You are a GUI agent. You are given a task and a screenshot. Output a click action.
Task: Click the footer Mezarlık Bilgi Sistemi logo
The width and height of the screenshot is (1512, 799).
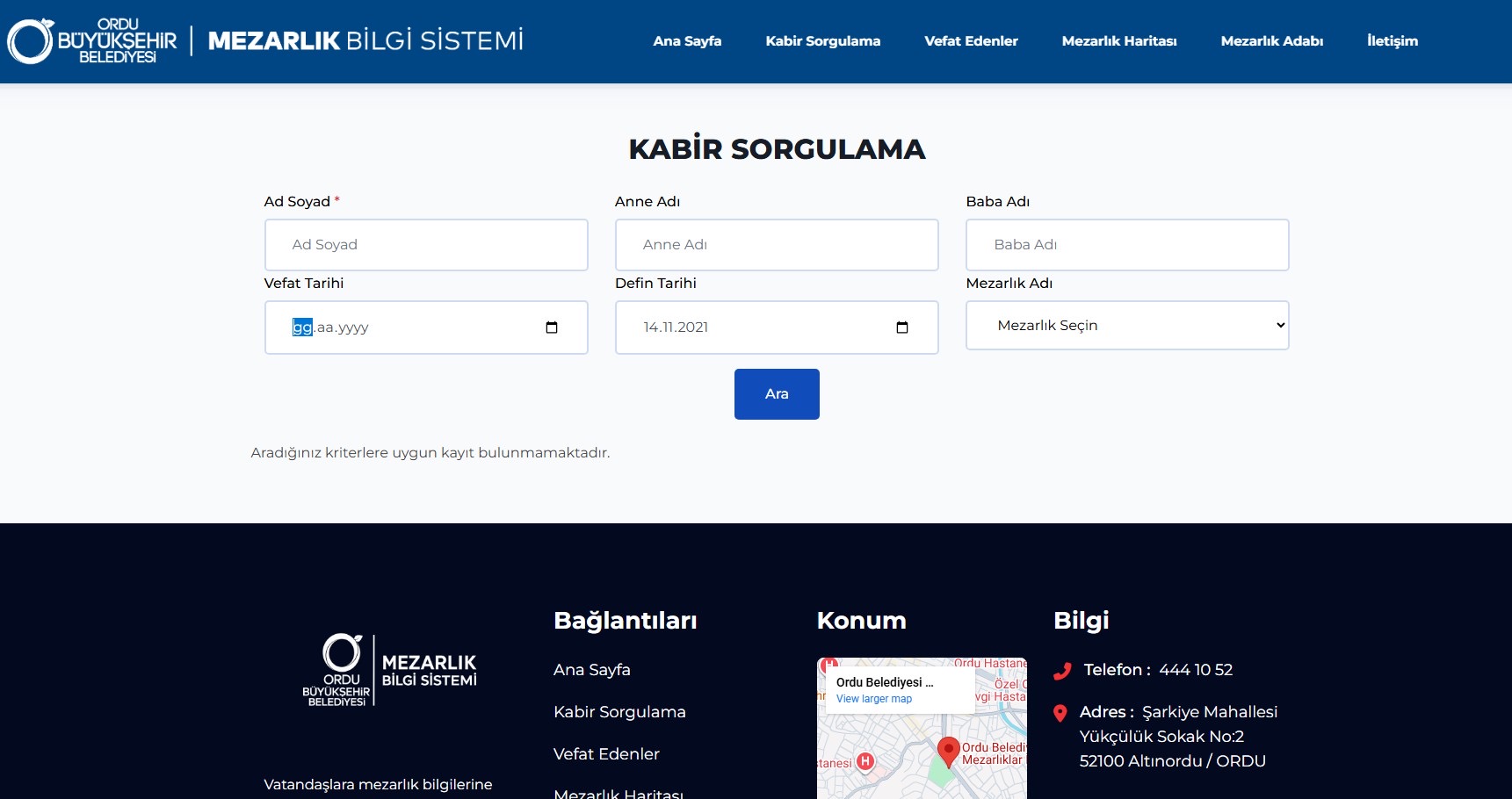389,670
